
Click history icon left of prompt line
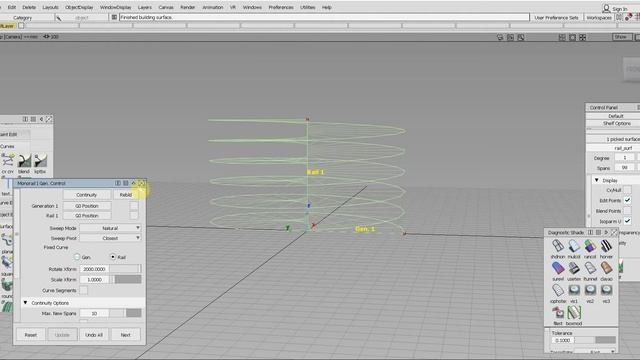114,17
